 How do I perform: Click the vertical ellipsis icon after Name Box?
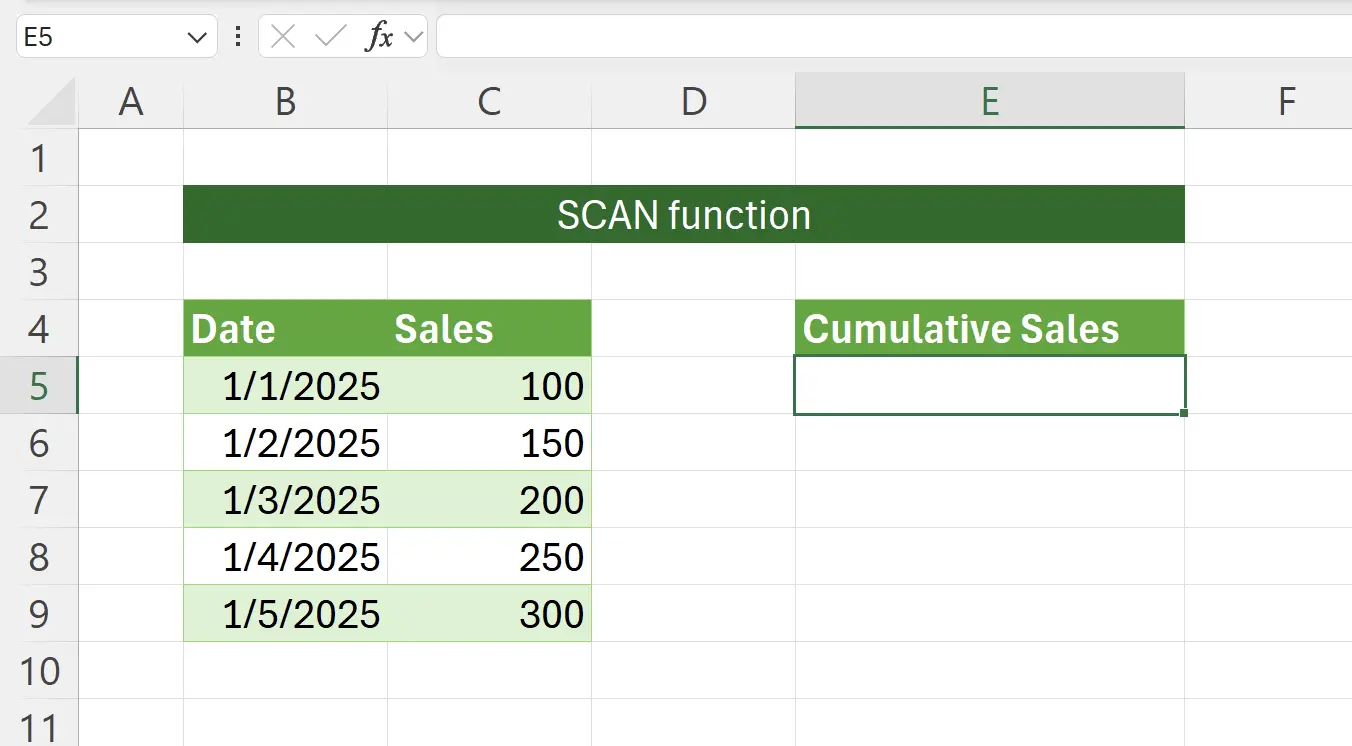click(x=236, y=37)
